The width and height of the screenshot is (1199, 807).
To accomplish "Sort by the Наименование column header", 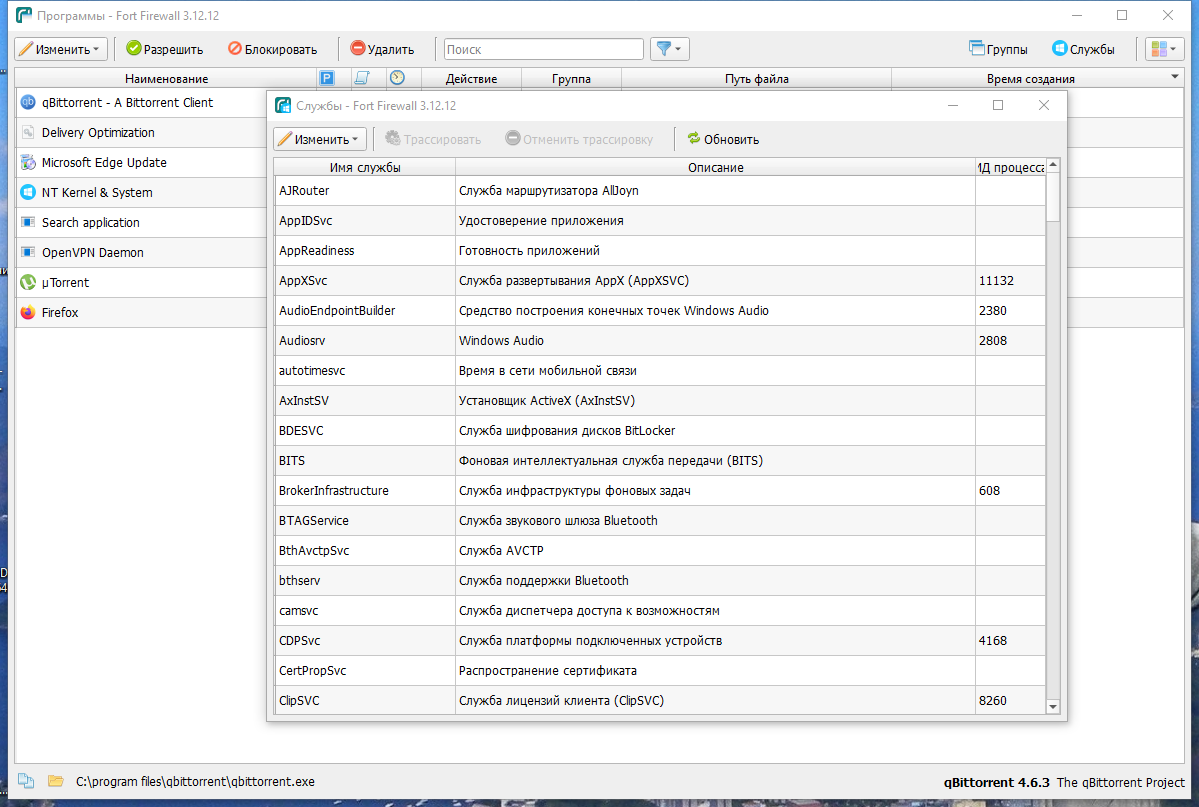I will pos(166,78).
